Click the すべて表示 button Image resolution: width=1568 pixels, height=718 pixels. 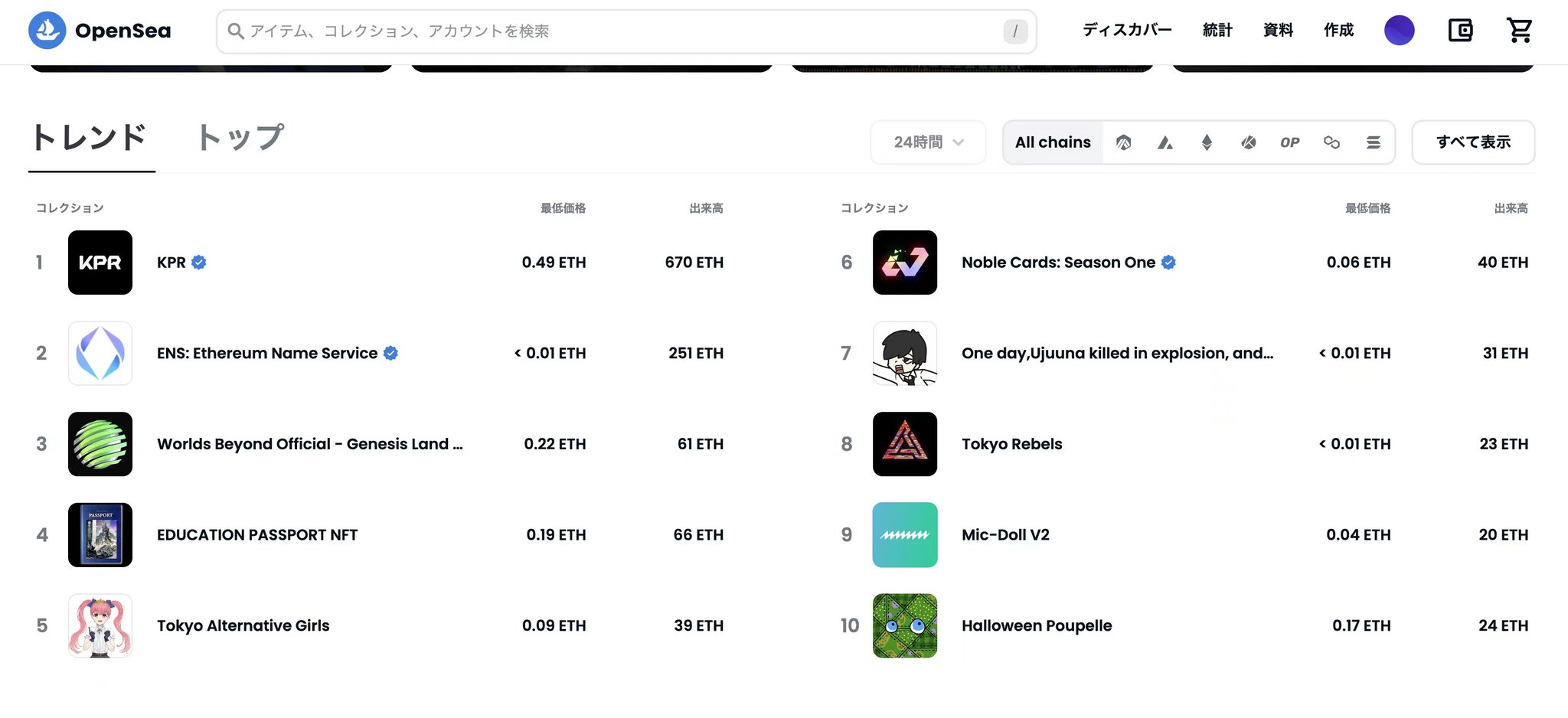[1473, 142]
